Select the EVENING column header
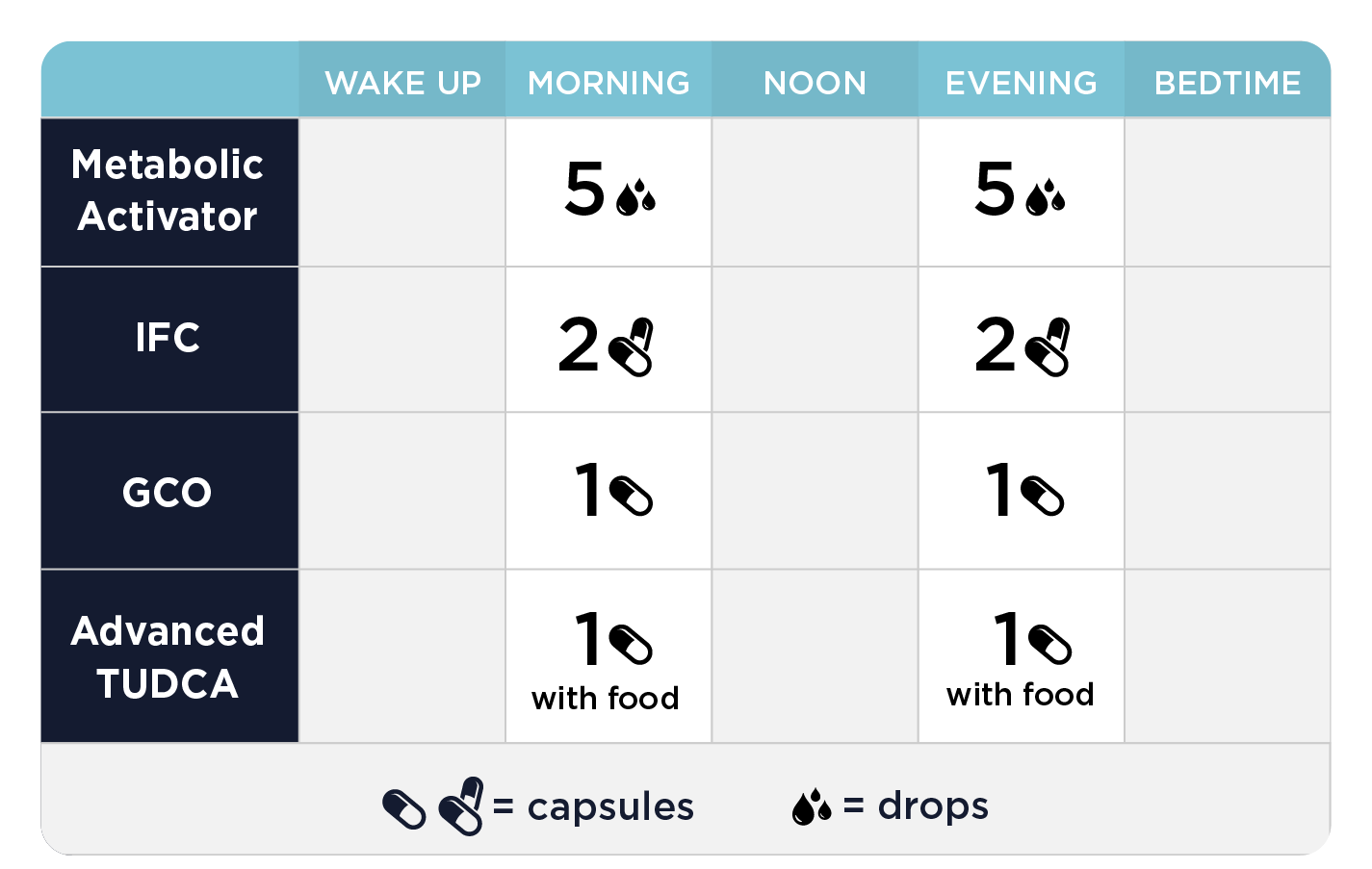The width and height of the screenshot is (1372, 869). [1021, 83]
